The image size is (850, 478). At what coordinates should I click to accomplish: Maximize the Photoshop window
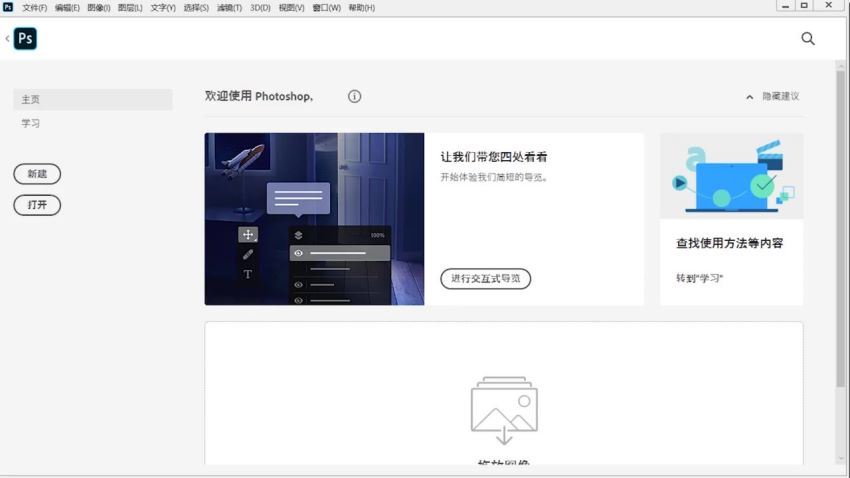[804, 5]
